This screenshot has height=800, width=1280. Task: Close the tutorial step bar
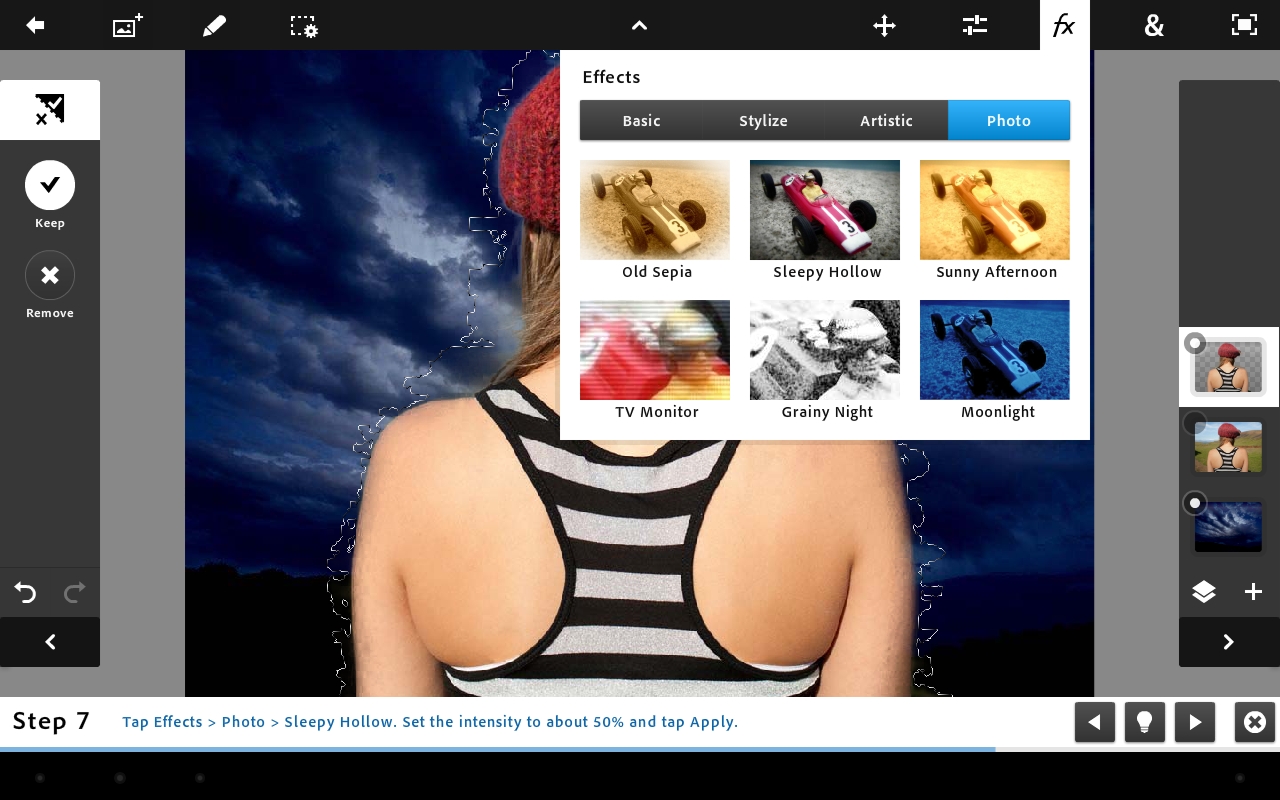pos(1255,722)
